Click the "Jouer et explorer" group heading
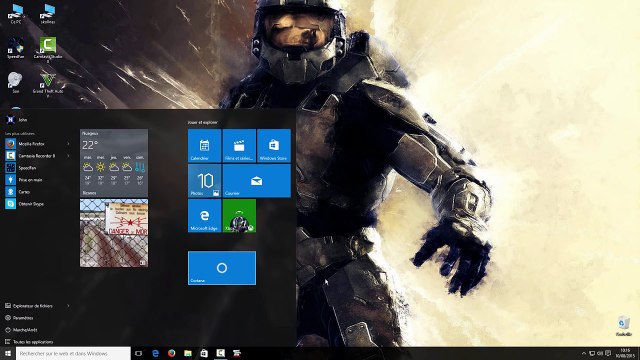The width and height of the screenshot is (640, 360). click(202, 122)
